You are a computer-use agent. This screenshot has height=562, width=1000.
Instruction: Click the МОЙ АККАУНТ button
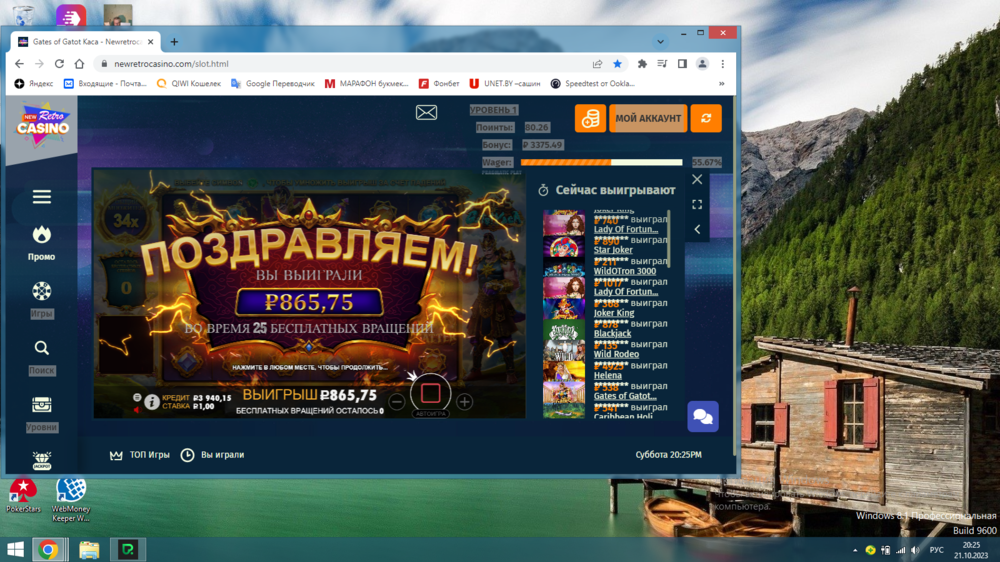click(648, 118)
